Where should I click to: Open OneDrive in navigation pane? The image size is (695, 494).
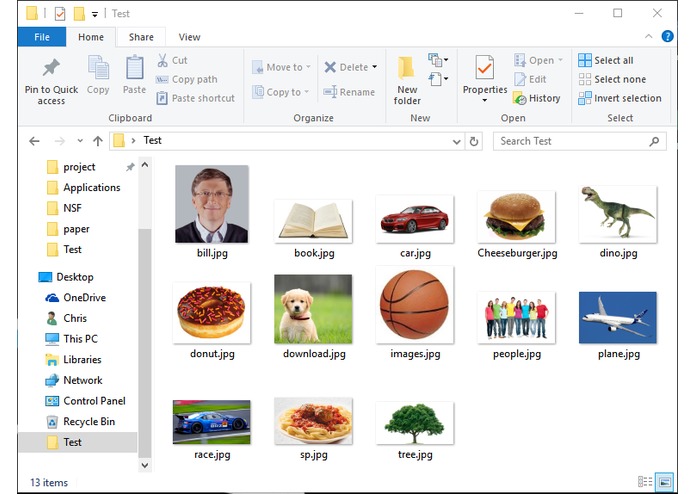tap(76, 297)
